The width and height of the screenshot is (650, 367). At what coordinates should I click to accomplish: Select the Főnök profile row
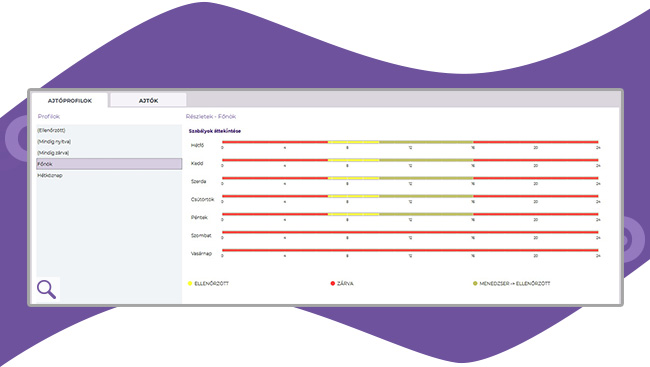coord(109,164)
